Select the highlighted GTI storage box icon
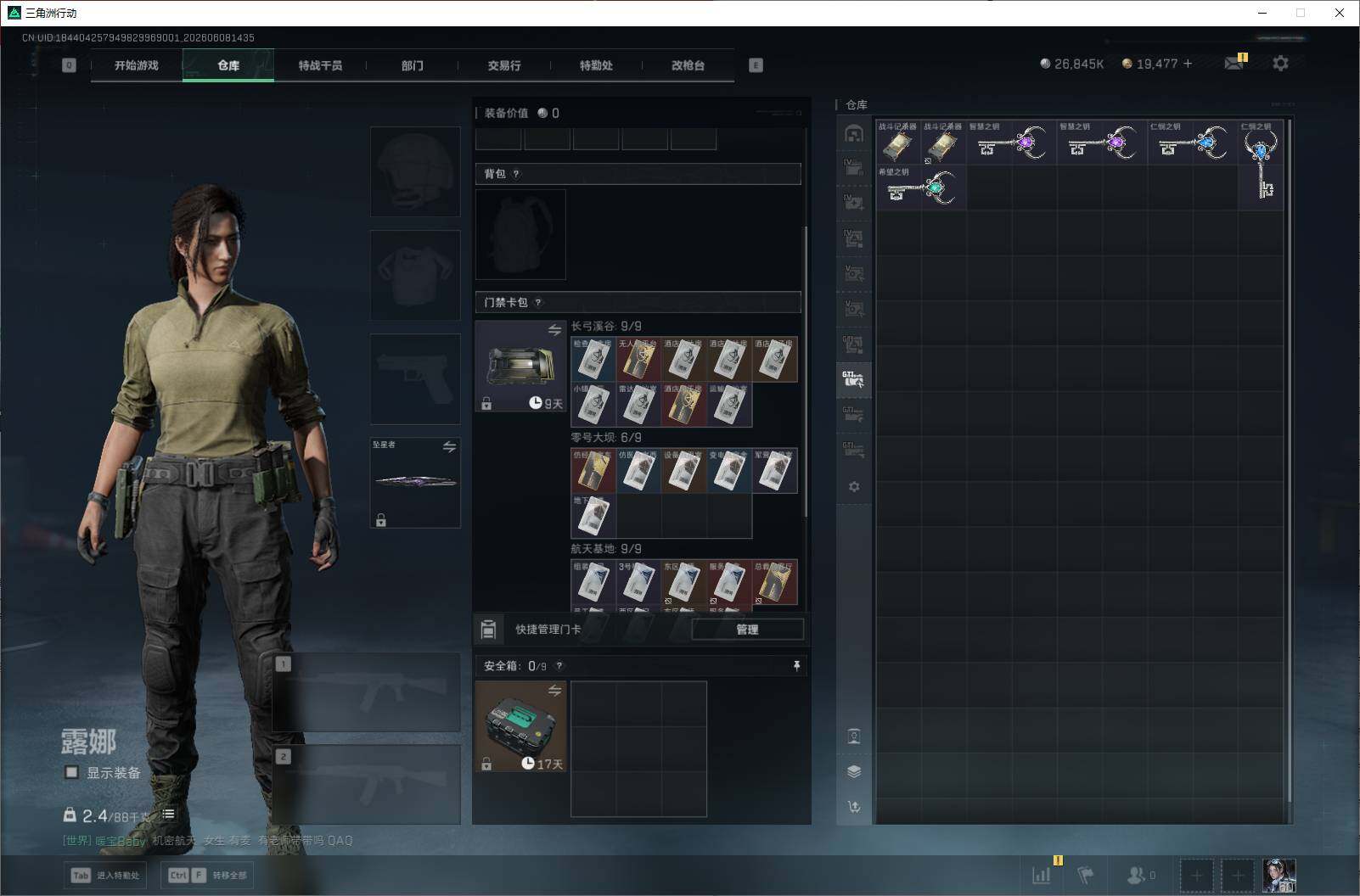 click(x=854, y=380)
